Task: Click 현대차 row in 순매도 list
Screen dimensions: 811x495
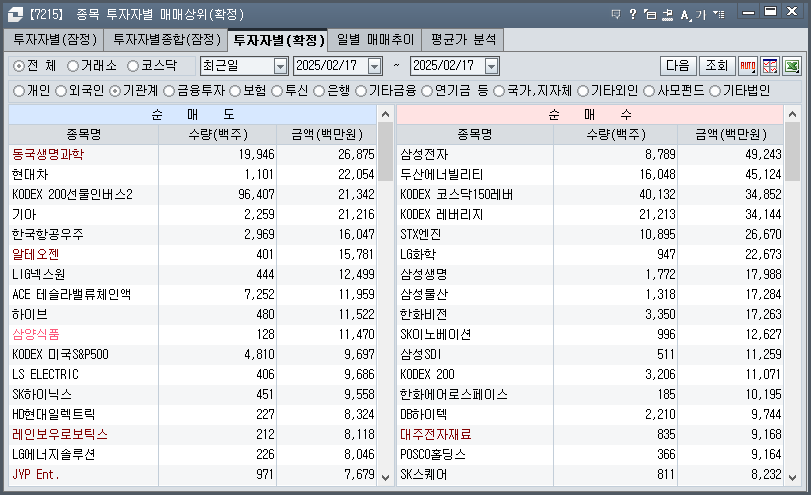Action: (193, 174)
